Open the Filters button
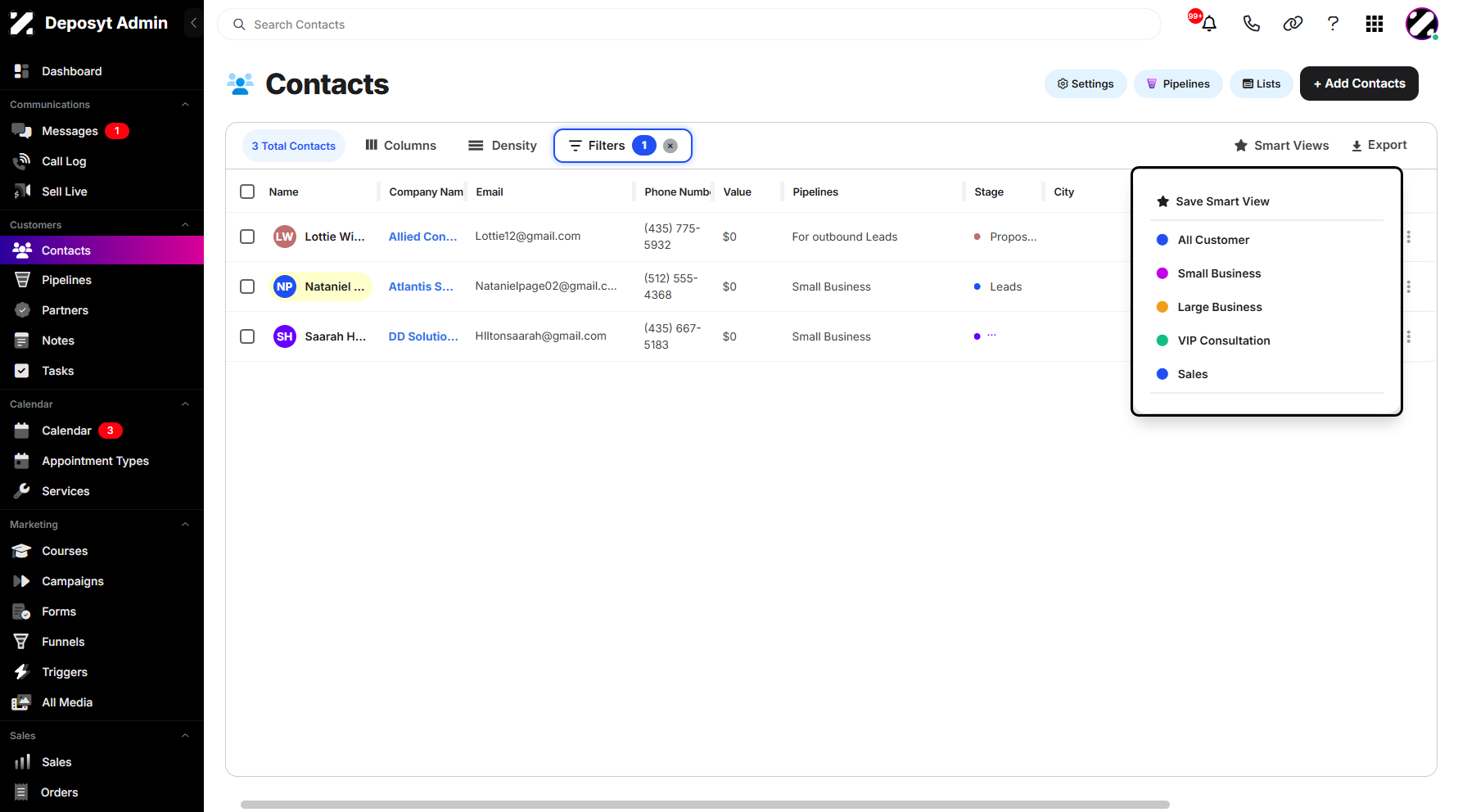This screenshot has width=1458, height=812. [x=623, y=146]
